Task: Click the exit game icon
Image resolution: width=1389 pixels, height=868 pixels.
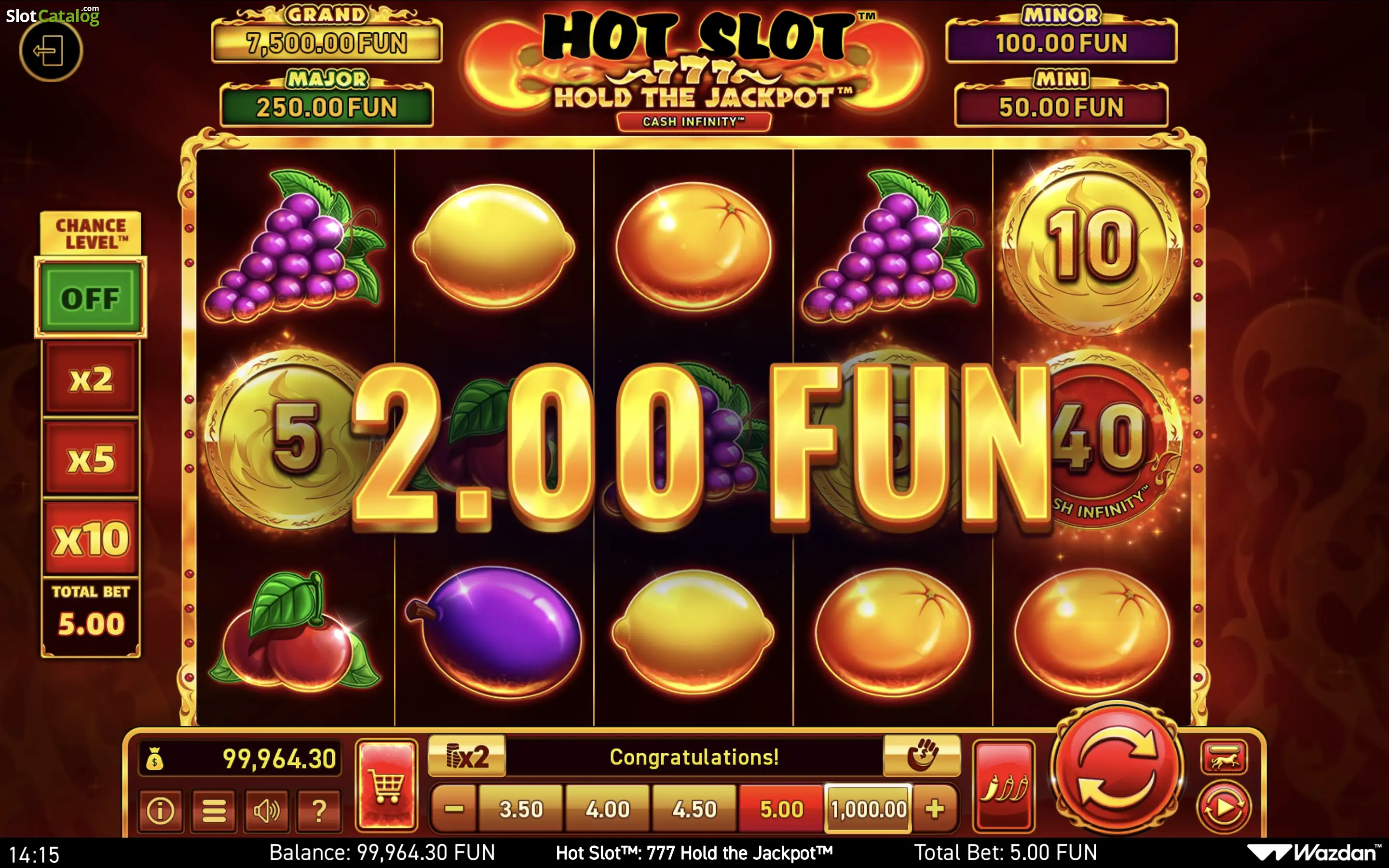Action: coord(51,51)
